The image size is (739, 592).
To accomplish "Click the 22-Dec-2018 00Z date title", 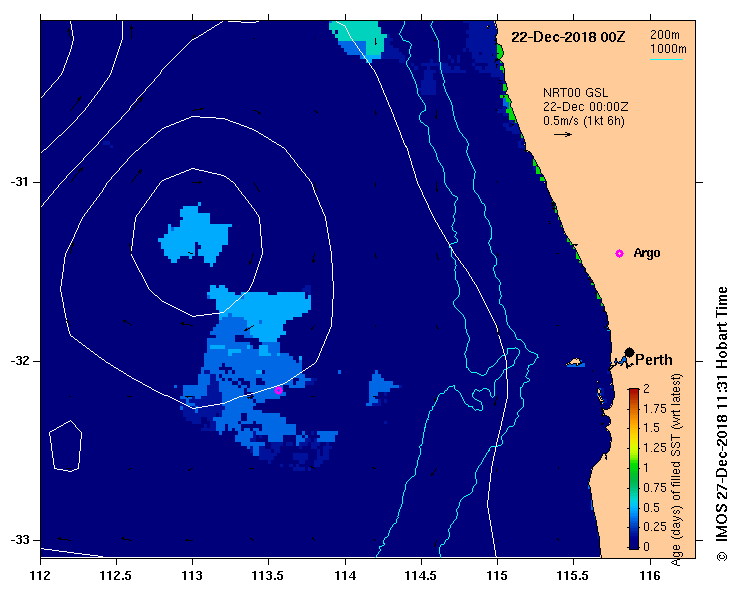I will coord(568,37).
